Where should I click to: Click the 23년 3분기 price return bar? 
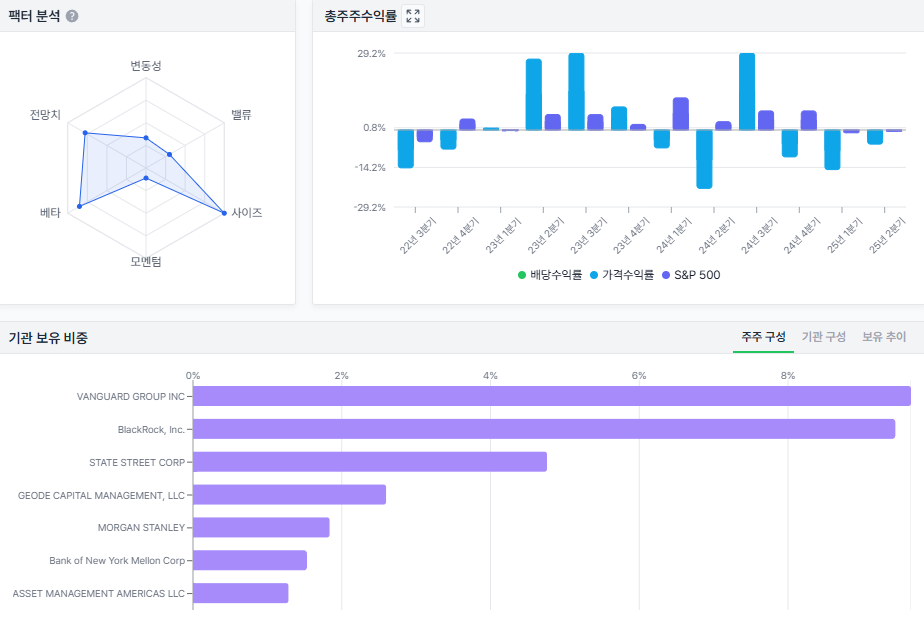576,91
